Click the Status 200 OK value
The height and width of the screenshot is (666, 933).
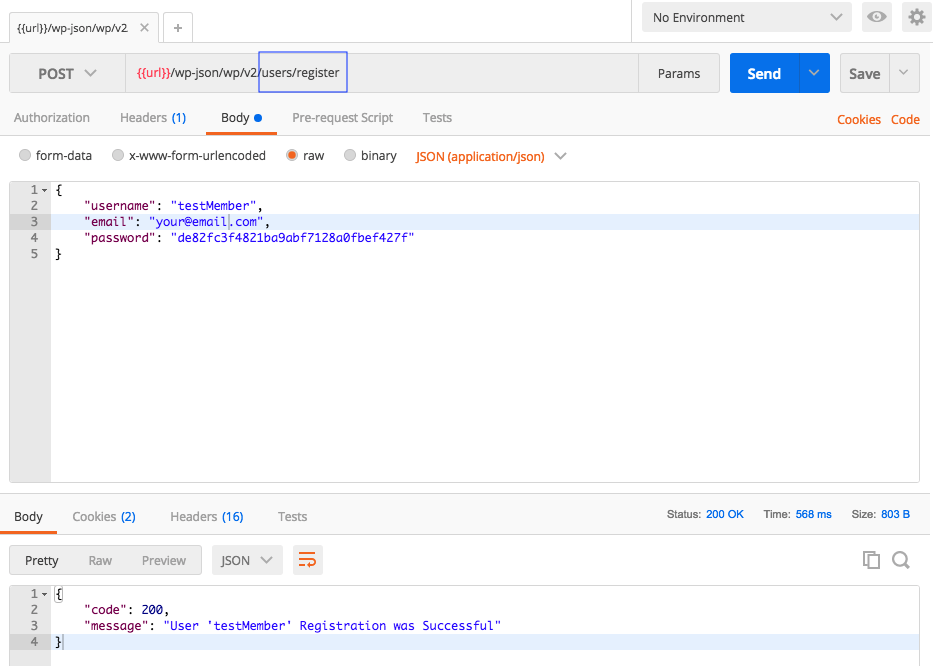click(x=725, y=514)
